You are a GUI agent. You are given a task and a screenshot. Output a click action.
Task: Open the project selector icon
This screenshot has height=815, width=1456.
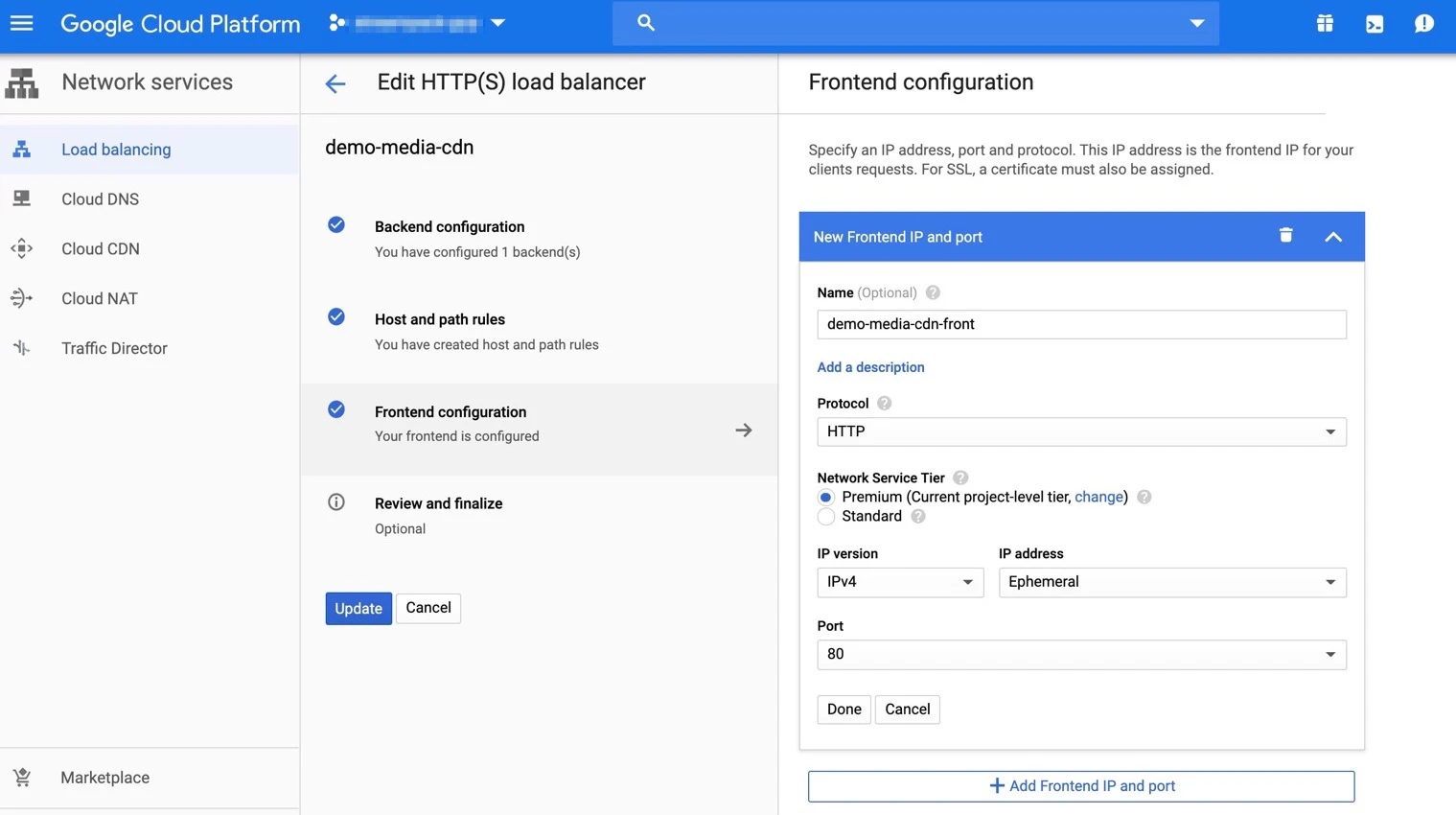336,23
